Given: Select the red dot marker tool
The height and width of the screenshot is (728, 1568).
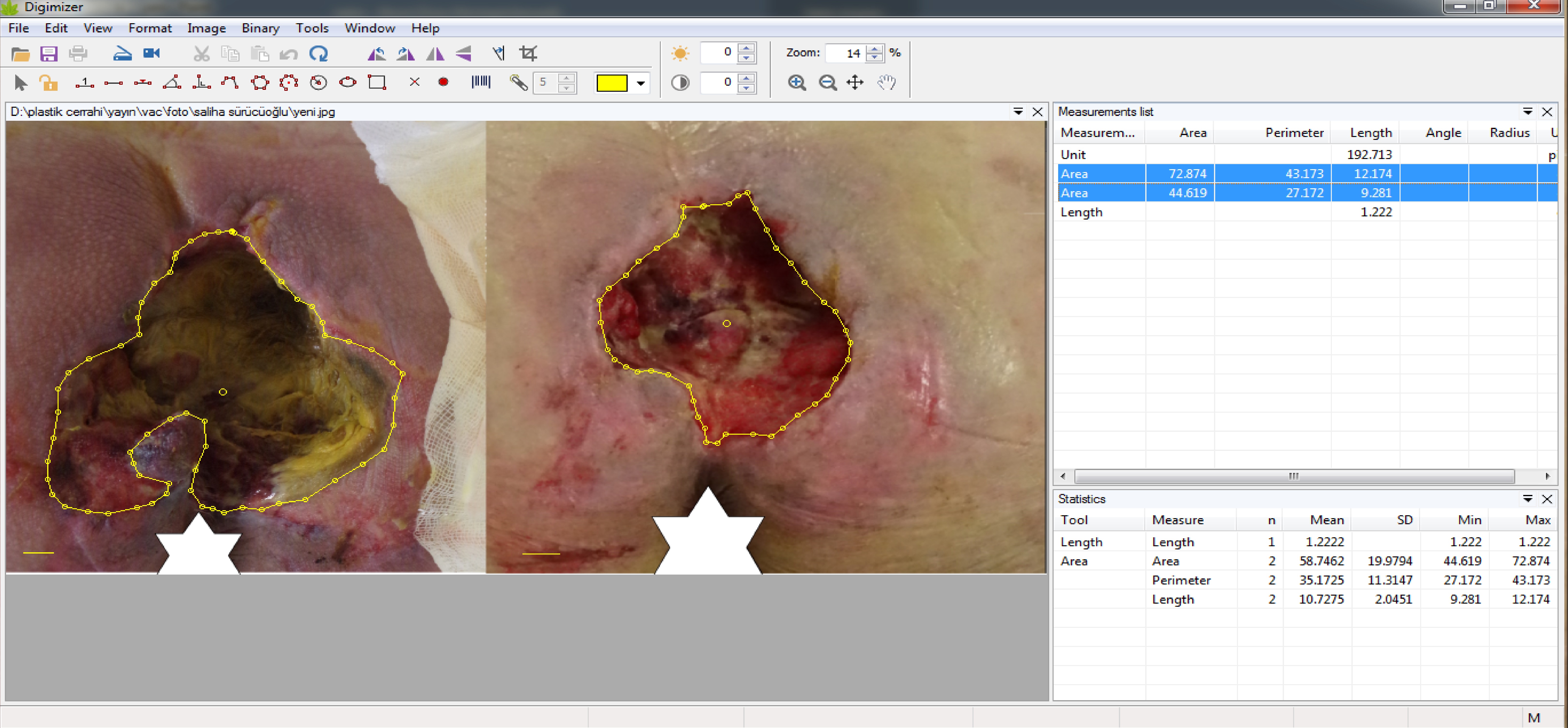Looking at the screenshot, I should [443, 82].
